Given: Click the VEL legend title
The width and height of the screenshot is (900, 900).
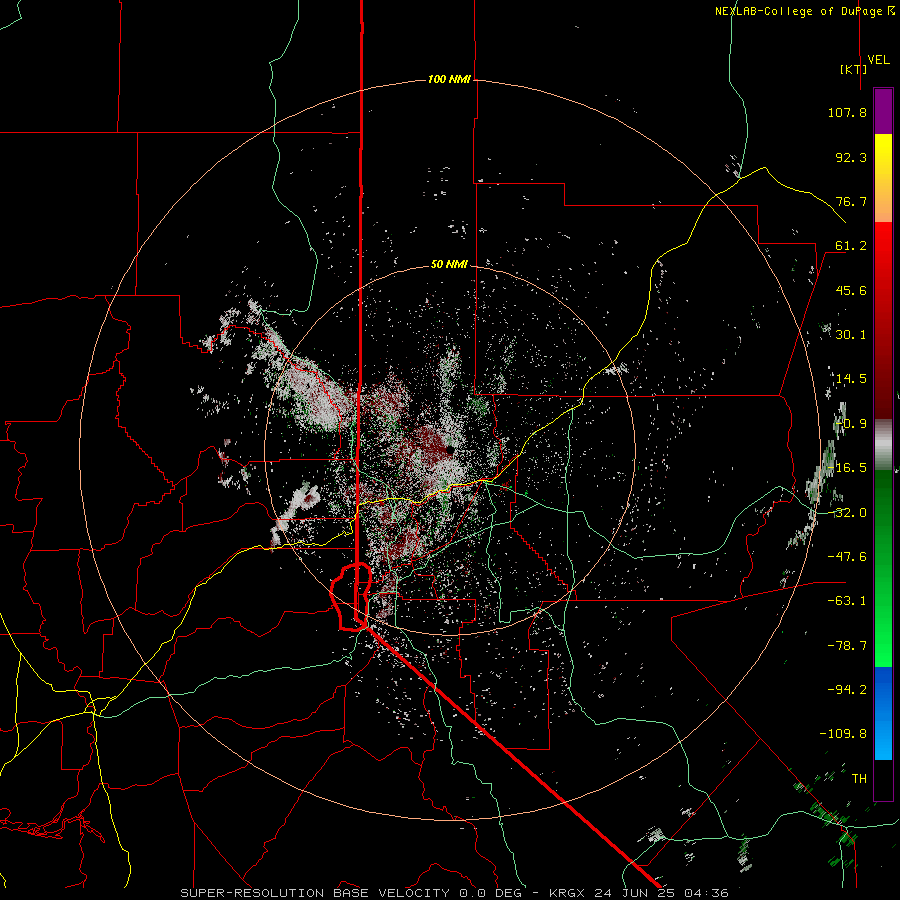Looking at the screenshot, I should click(x=878, y=60).
